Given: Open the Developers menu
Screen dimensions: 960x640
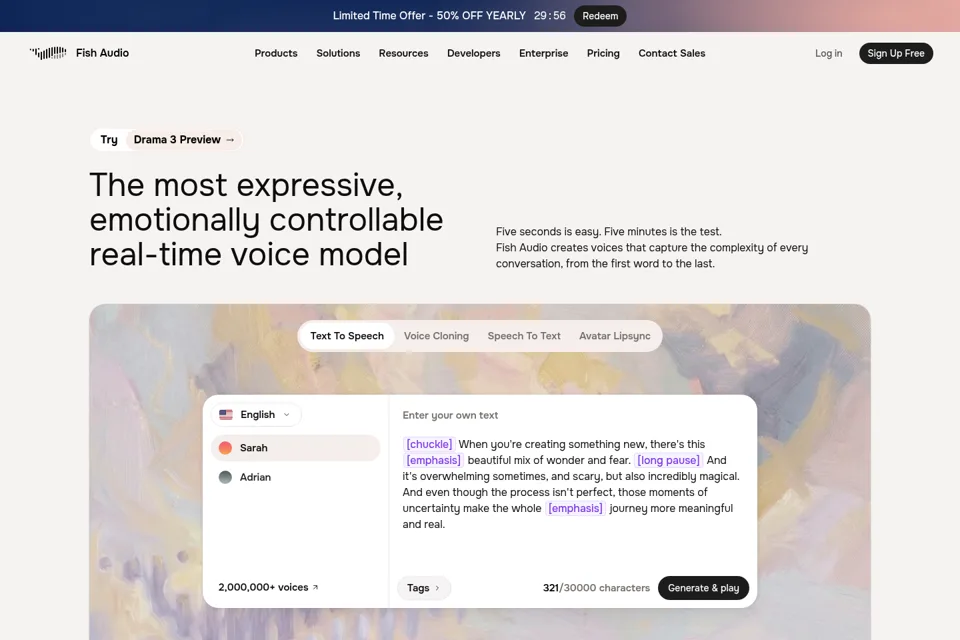Looking at the screenshot, I should tap(473, 53).
